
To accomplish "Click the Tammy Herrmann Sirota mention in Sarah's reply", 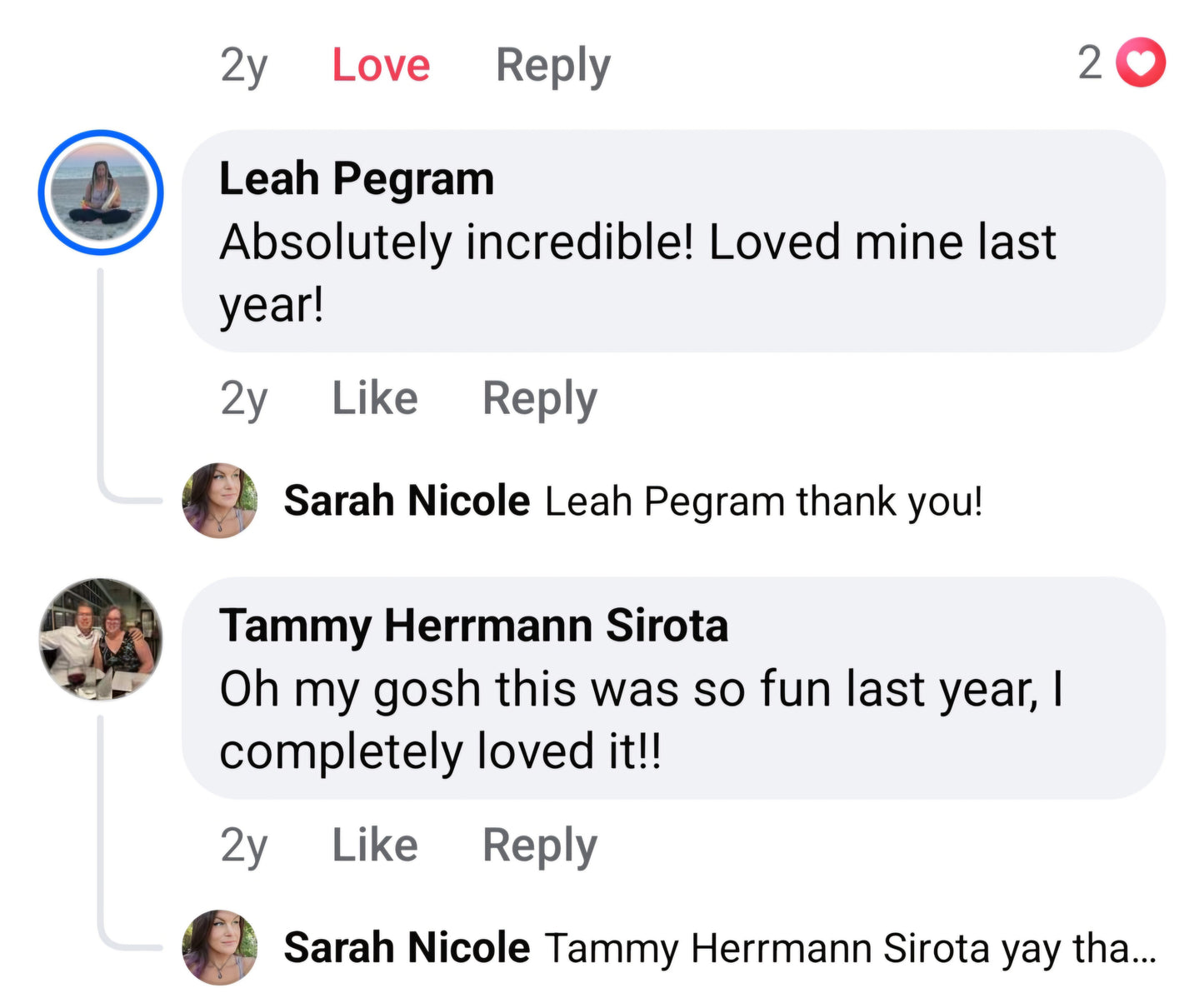I will pyautogui.click(x=767, y=948).
